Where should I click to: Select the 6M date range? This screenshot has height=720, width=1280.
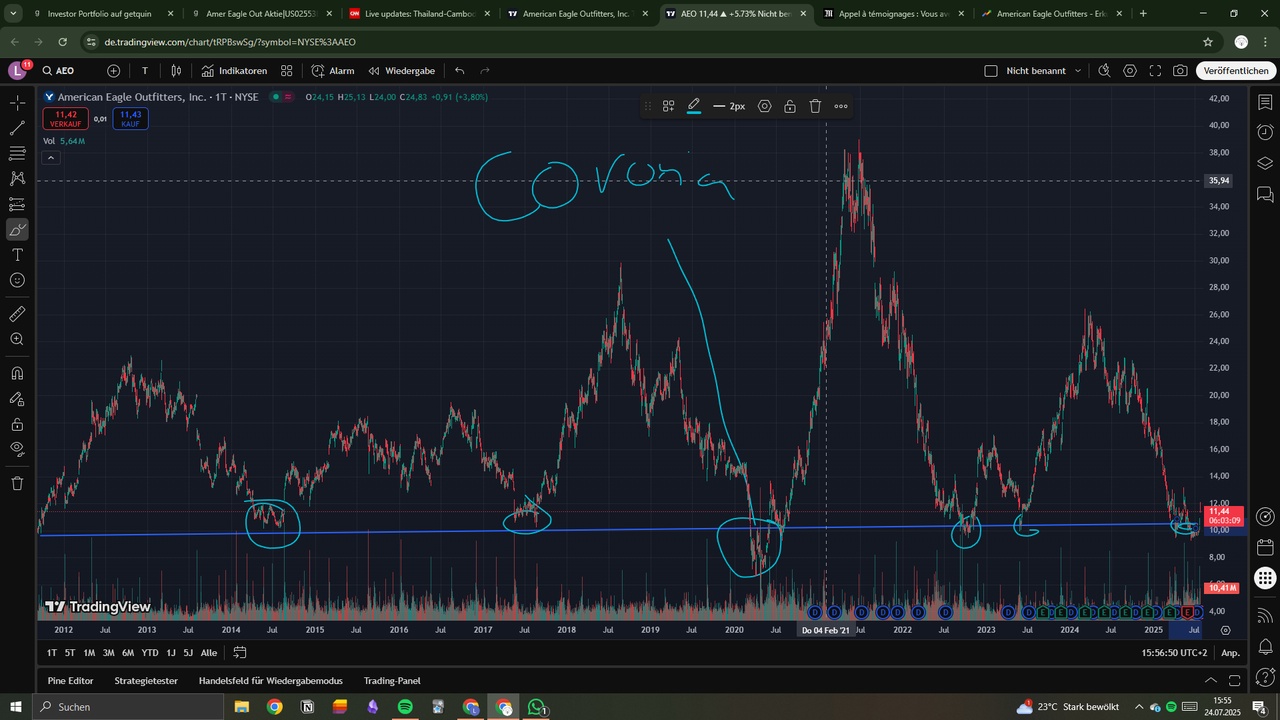[x=128, y=653]
